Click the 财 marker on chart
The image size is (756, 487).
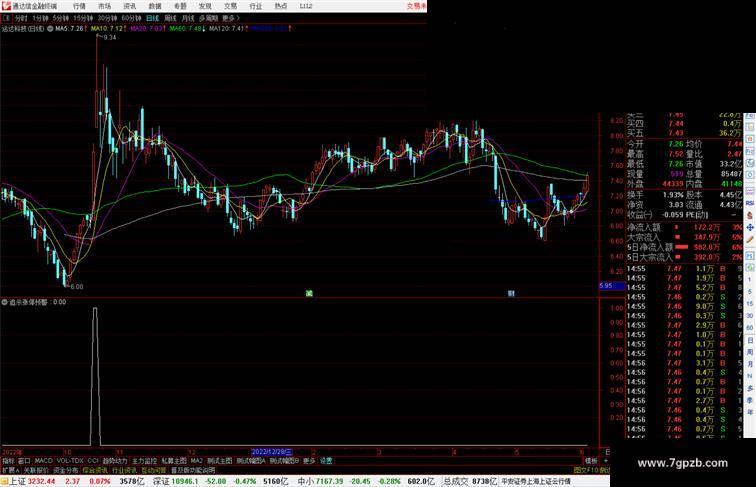tap(511, 293)
